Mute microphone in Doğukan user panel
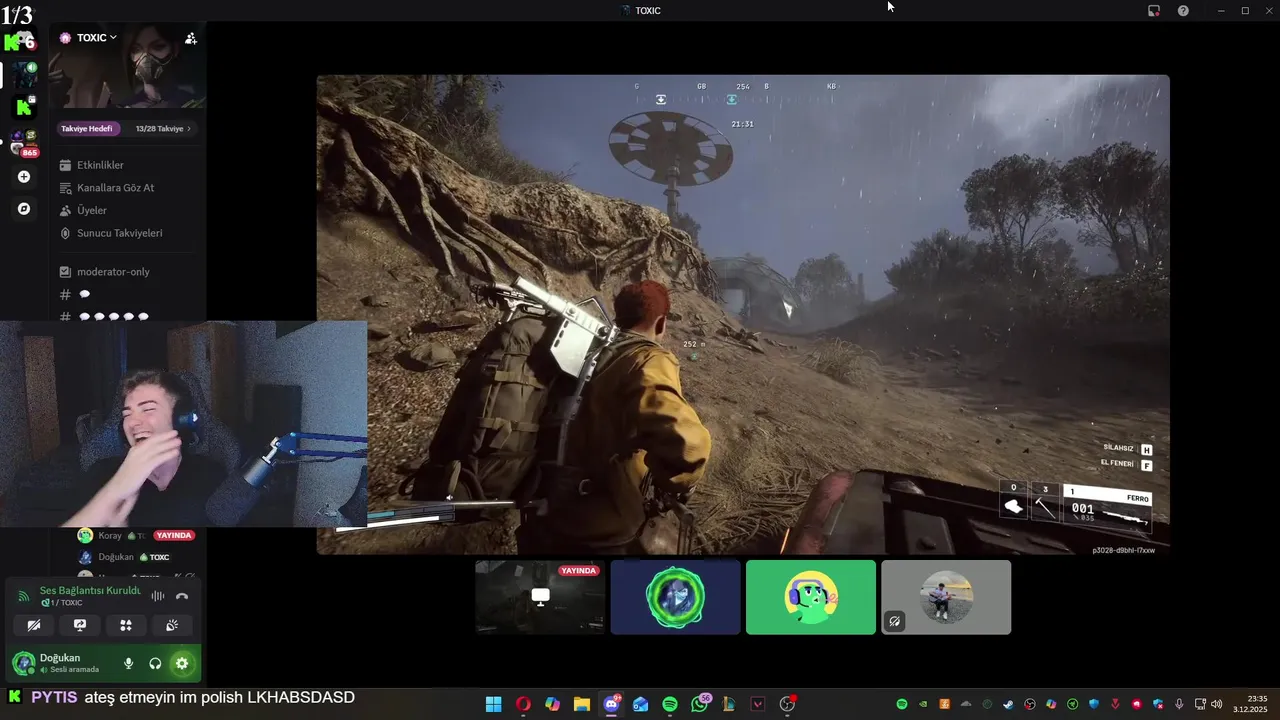 pyautogui.click(x=128, y=663)
